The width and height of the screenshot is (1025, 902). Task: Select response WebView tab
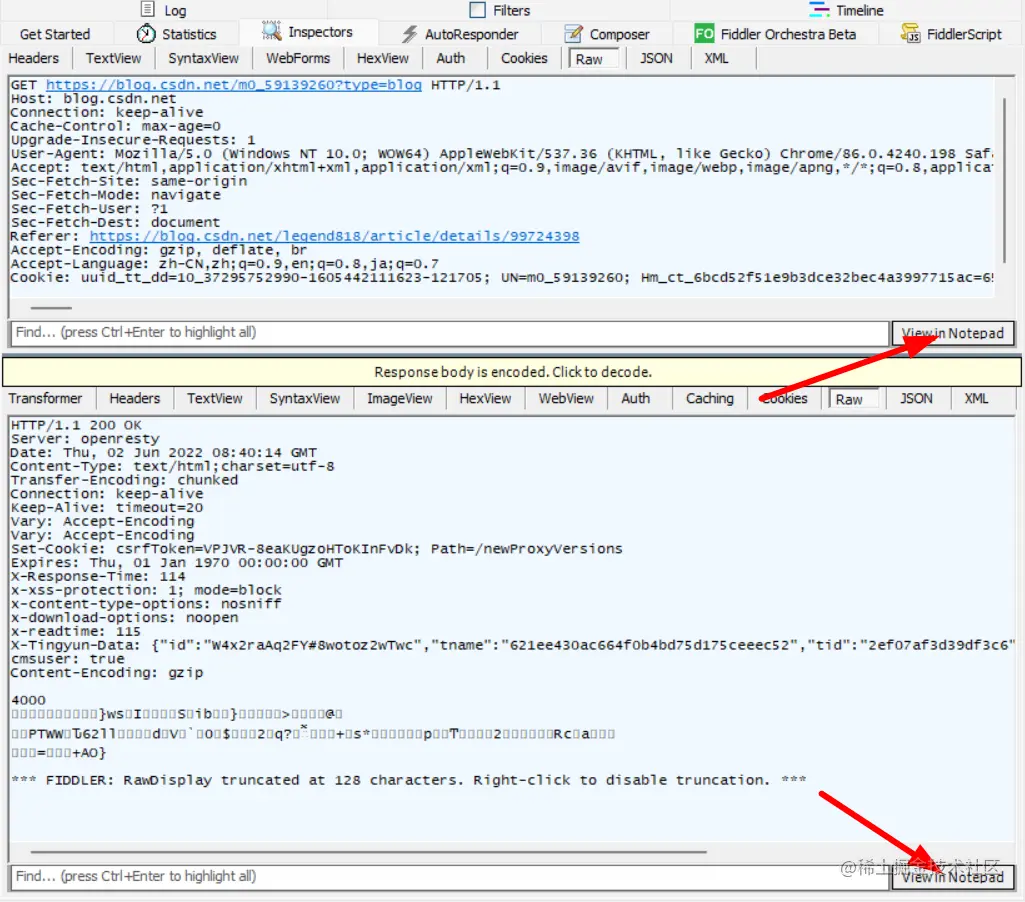pyautogui.click(x=566, y=399)
